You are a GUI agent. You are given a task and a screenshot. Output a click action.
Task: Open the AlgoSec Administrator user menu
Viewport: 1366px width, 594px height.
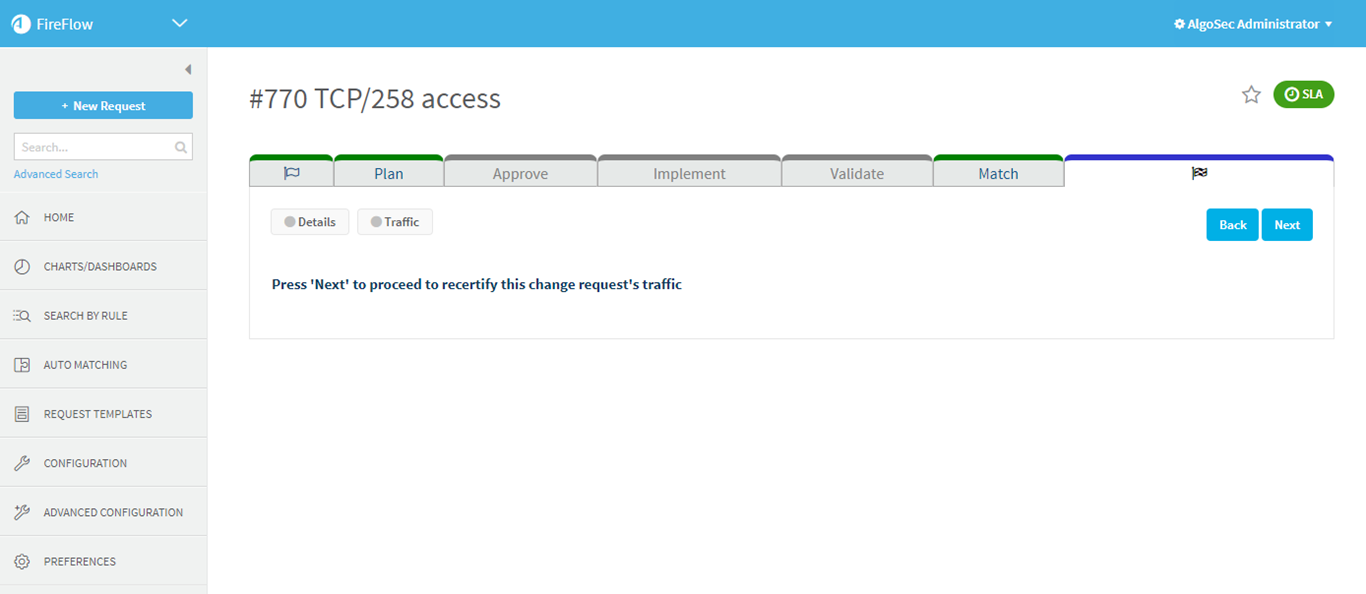1253,24
